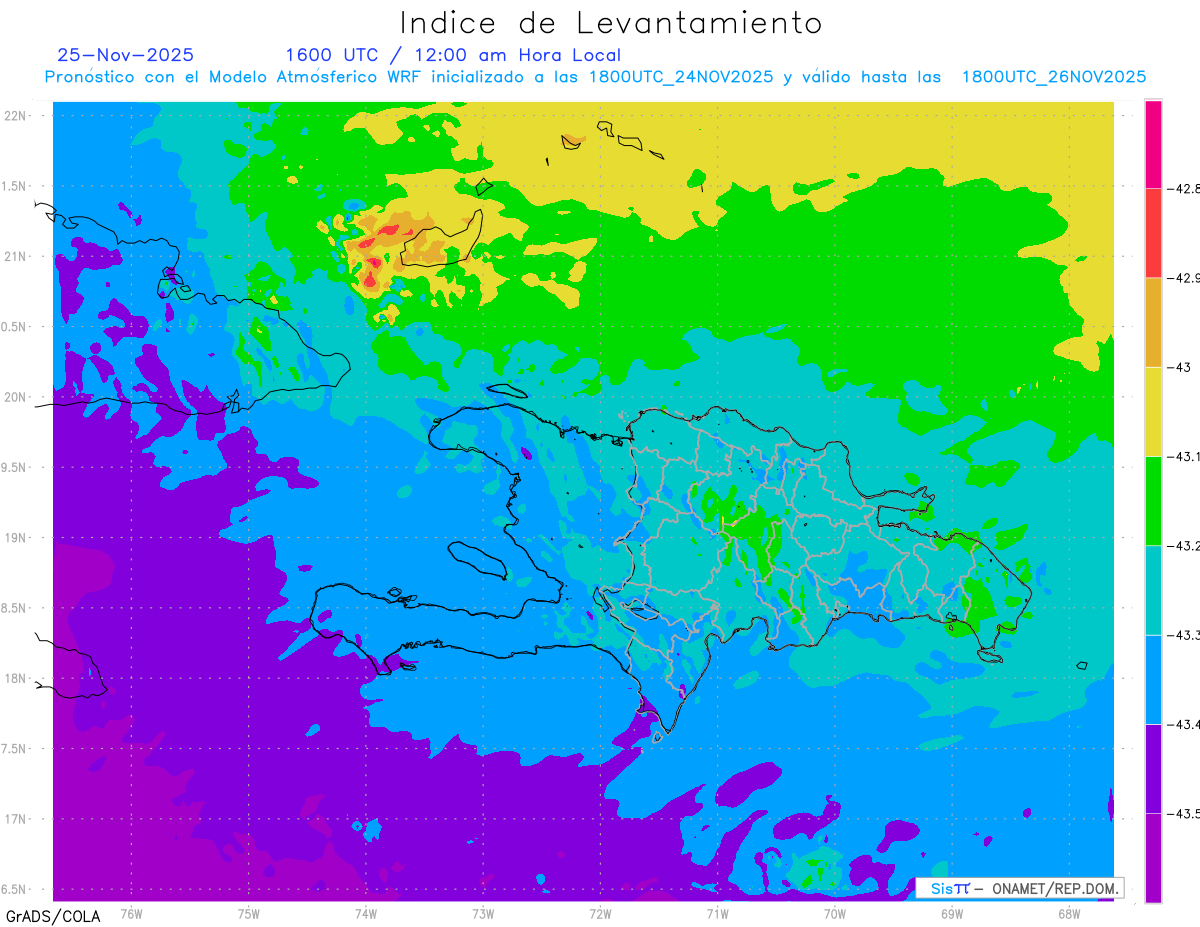Click the legend value "-43.4"
Screen dimensions: 1200x927
(1183, 724)
